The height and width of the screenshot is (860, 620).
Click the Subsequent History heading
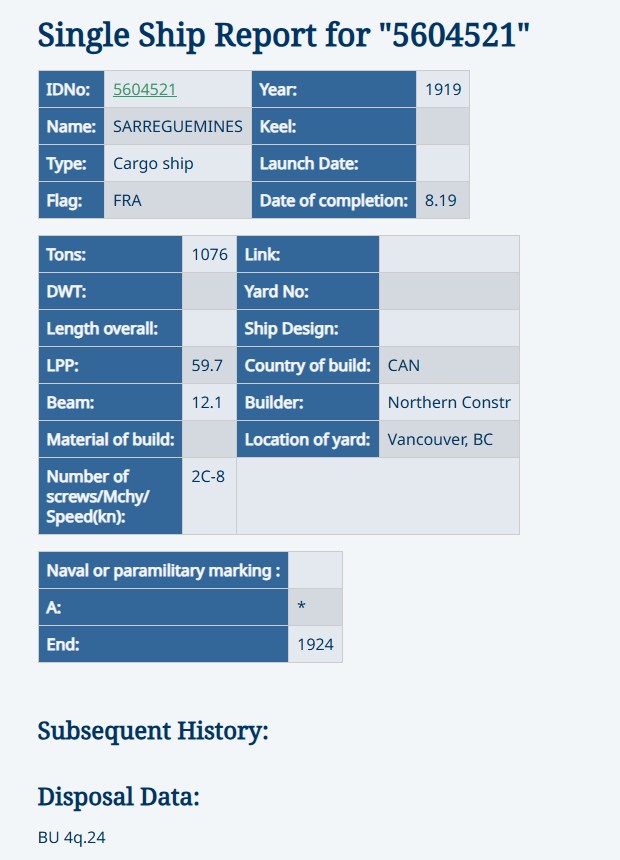click(153, 731)
